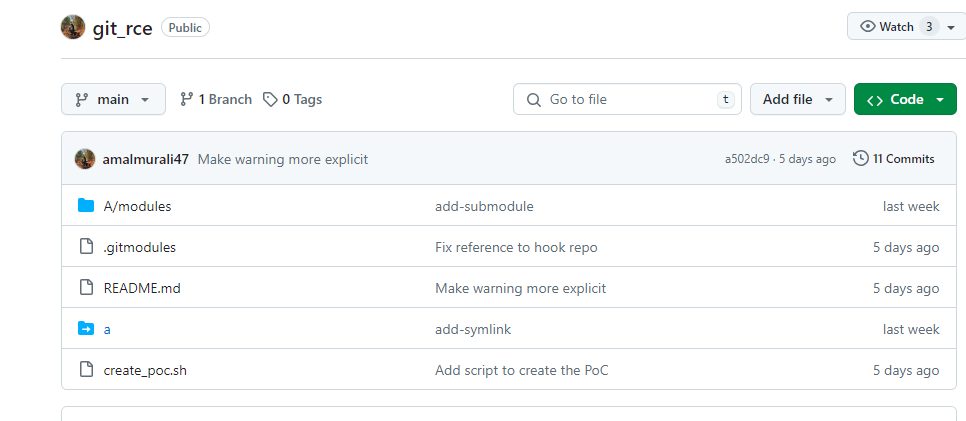Click the Go to file search field

[627, 99]
